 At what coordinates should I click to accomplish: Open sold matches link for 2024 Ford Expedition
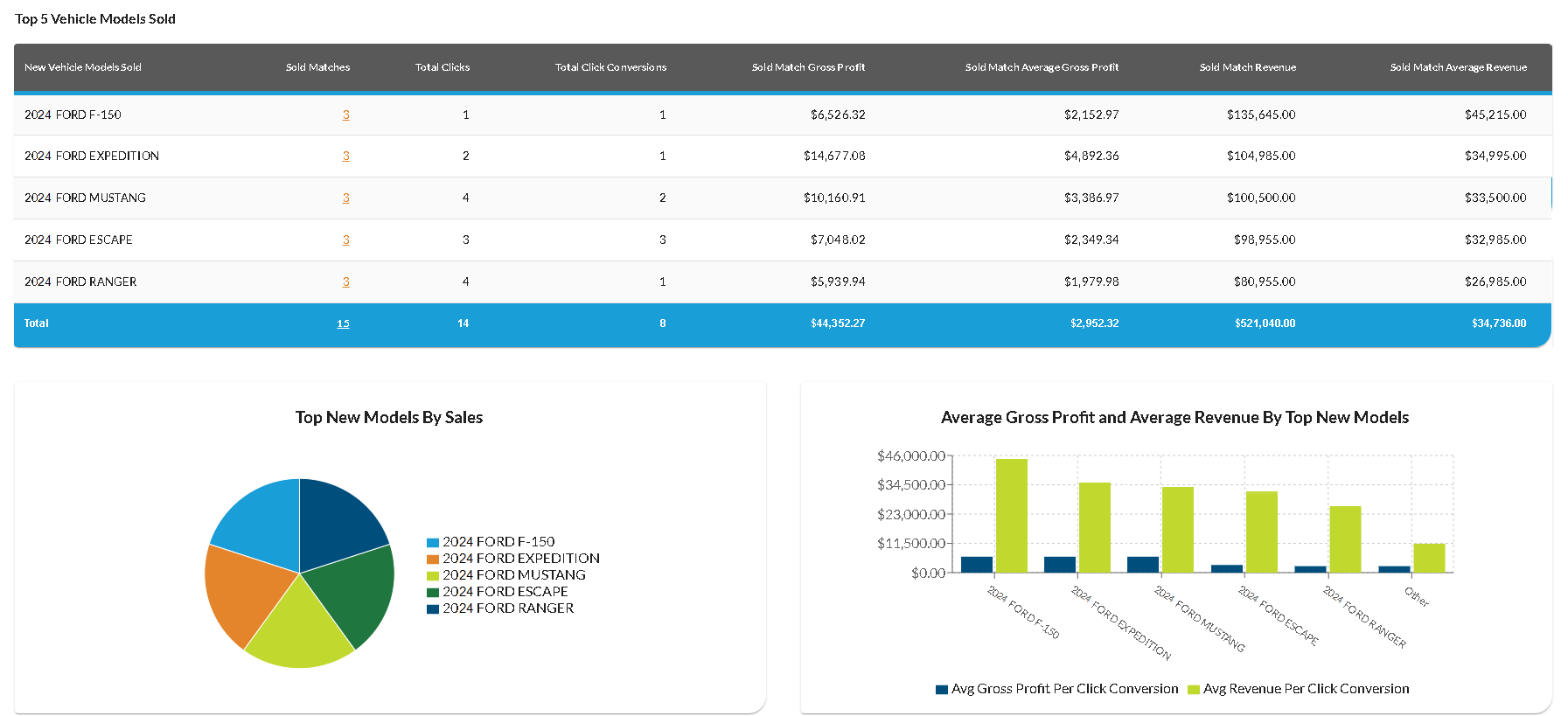345,156
